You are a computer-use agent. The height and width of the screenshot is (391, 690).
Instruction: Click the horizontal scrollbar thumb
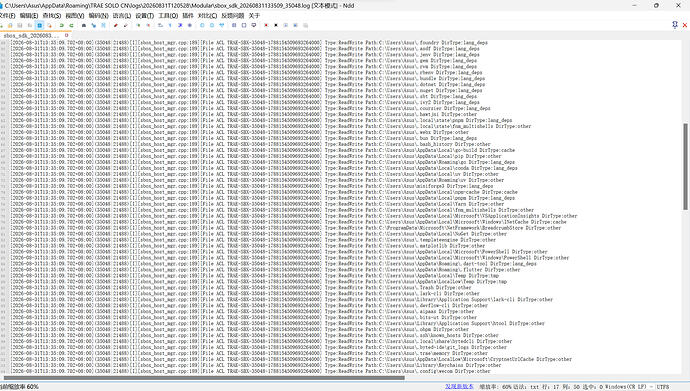203,377
